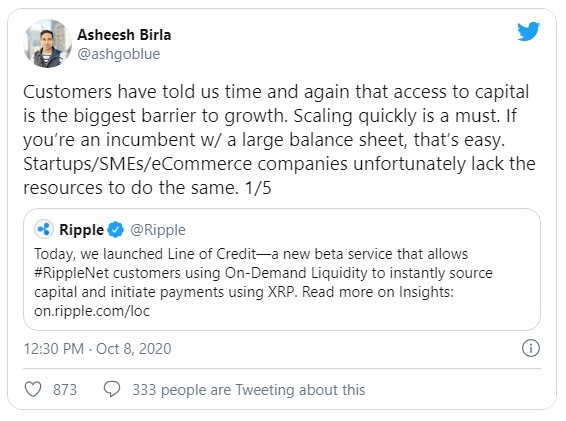Open "333 people are Tweeting about this"
This screenshot has width=566, height=421.
coord(249,390)
